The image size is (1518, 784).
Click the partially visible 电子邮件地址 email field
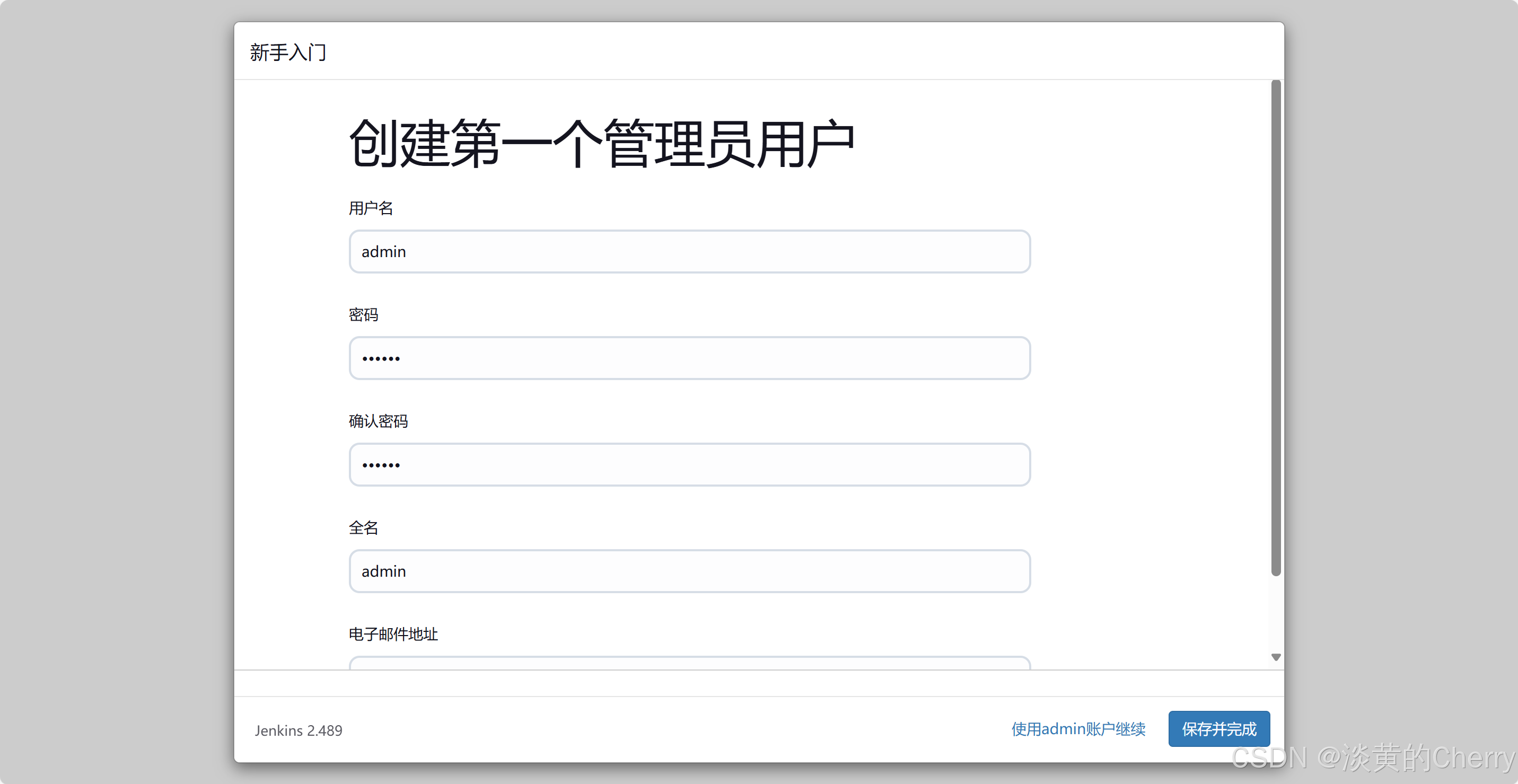tap(689, 663)
